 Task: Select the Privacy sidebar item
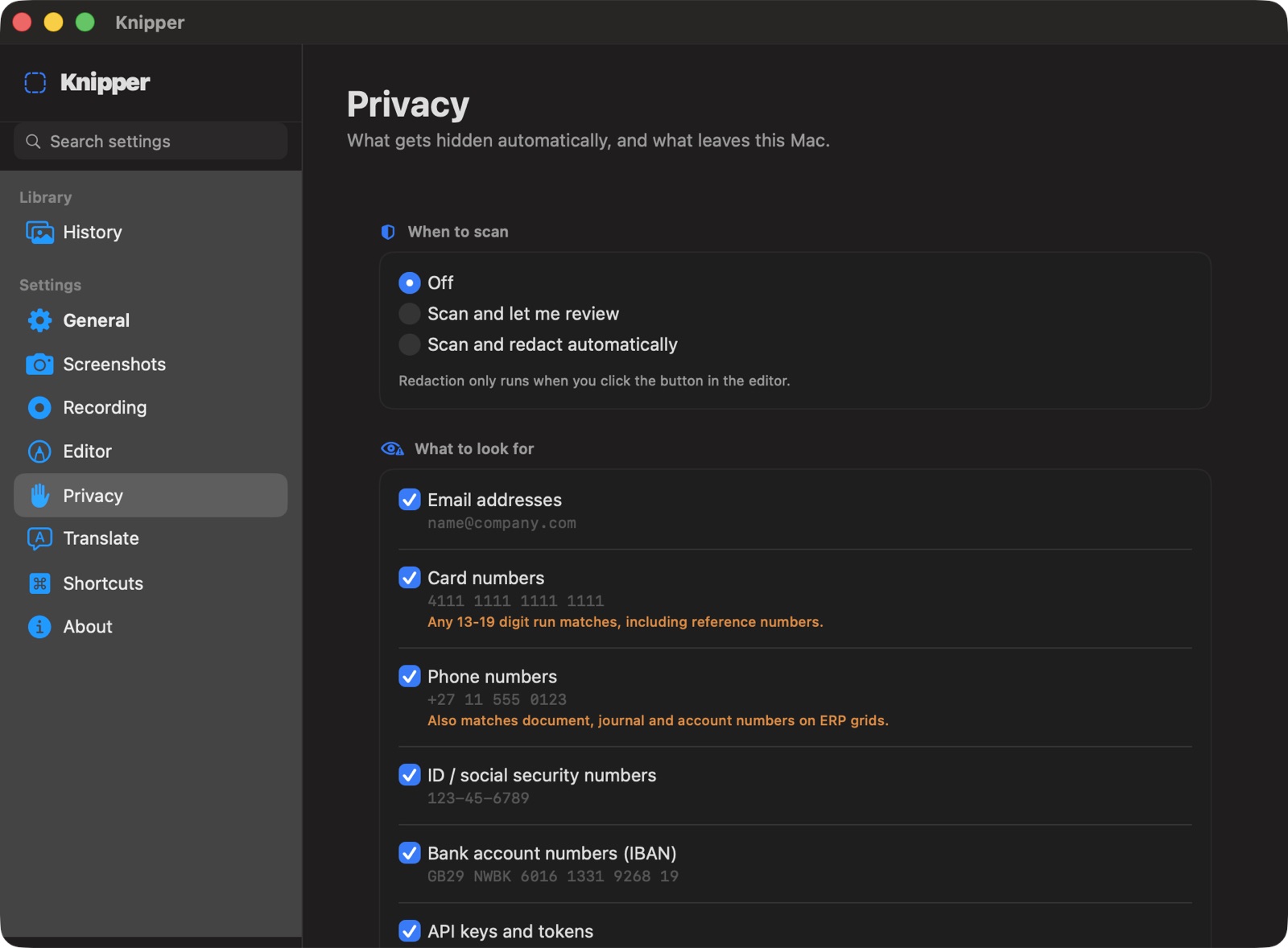pyautogui.click(x=151, y=496)
